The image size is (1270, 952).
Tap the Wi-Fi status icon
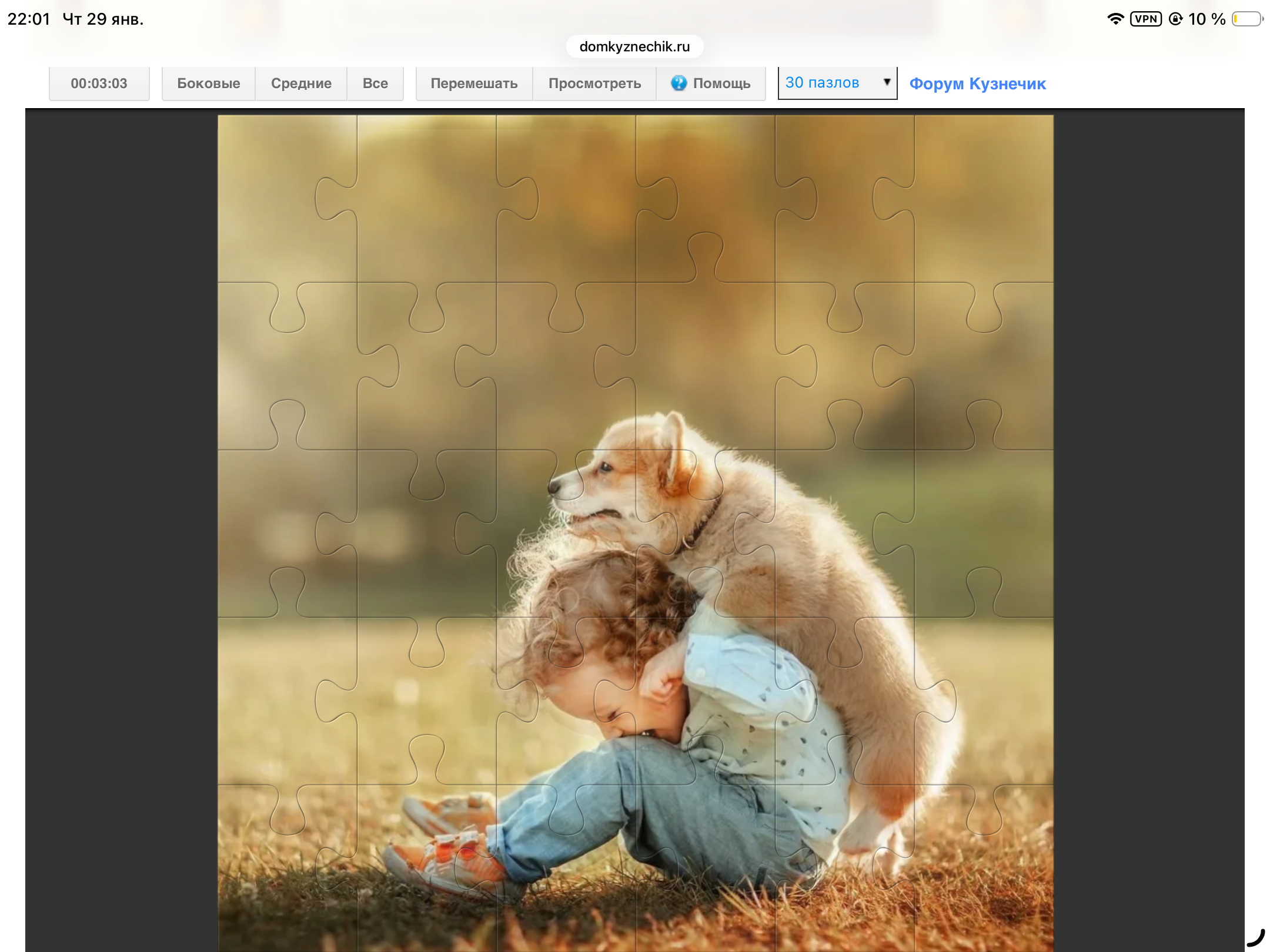point(1115,19)
